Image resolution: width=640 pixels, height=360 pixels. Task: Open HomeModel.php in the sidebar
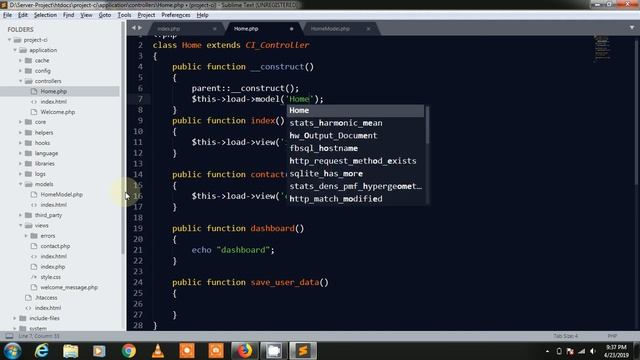click(x=61, y=194)
